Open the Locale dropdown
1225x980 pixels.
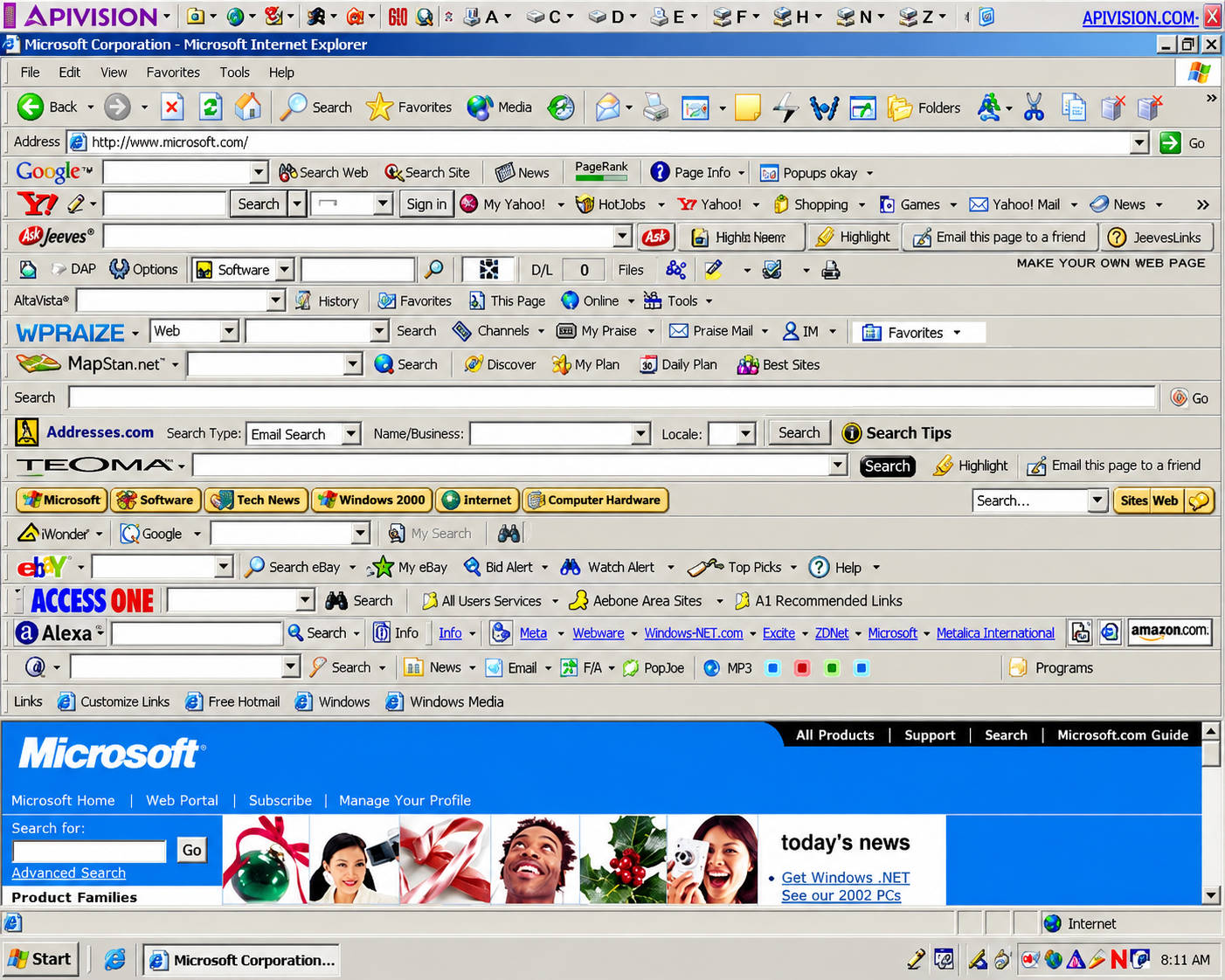click(745, 434)
